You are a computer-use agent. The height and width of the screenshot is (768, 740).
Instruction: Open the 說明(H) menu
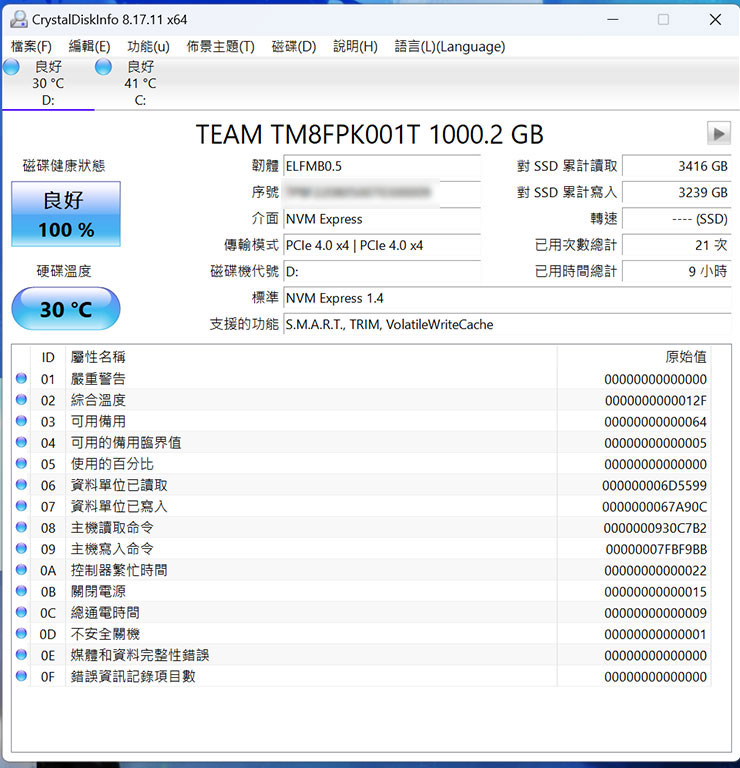[355, 47]
